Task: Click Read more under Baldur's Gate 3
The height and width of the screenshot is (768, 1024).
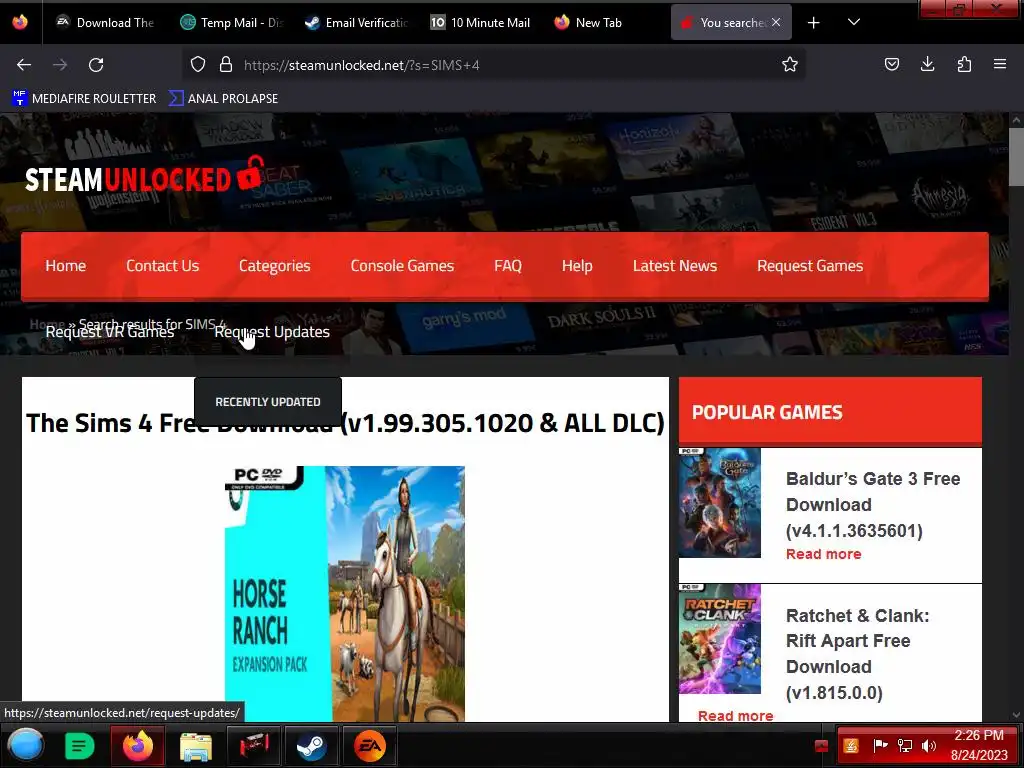Action: click(824, 554)
